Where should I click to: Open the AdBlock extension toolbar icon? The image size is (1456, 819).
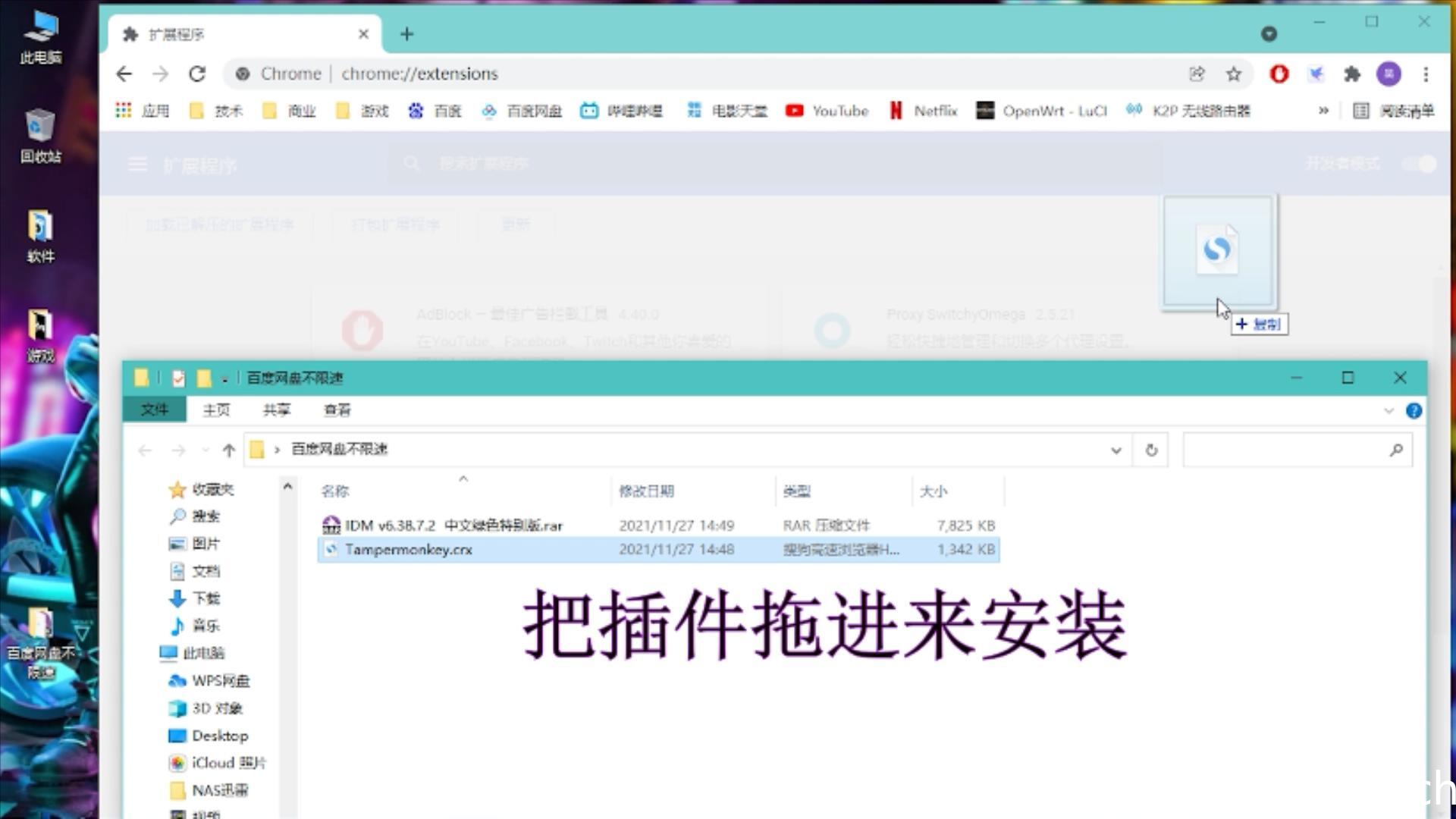tap(1279, 74)
